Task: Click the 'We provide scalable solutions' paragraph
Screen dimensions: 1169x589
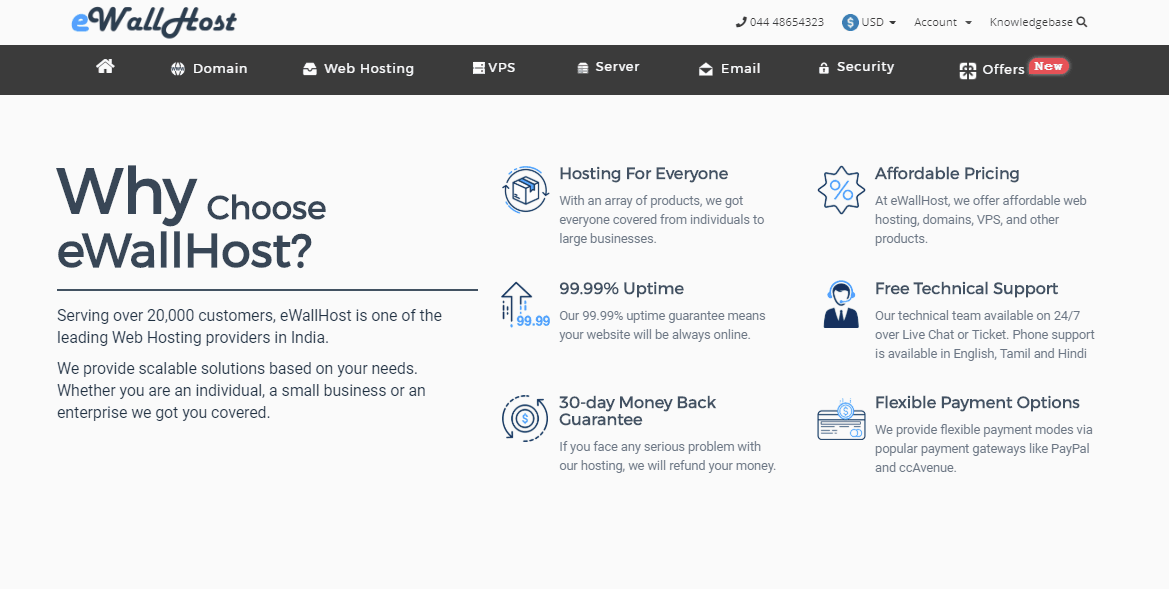Action: click(x=242, y=391)
